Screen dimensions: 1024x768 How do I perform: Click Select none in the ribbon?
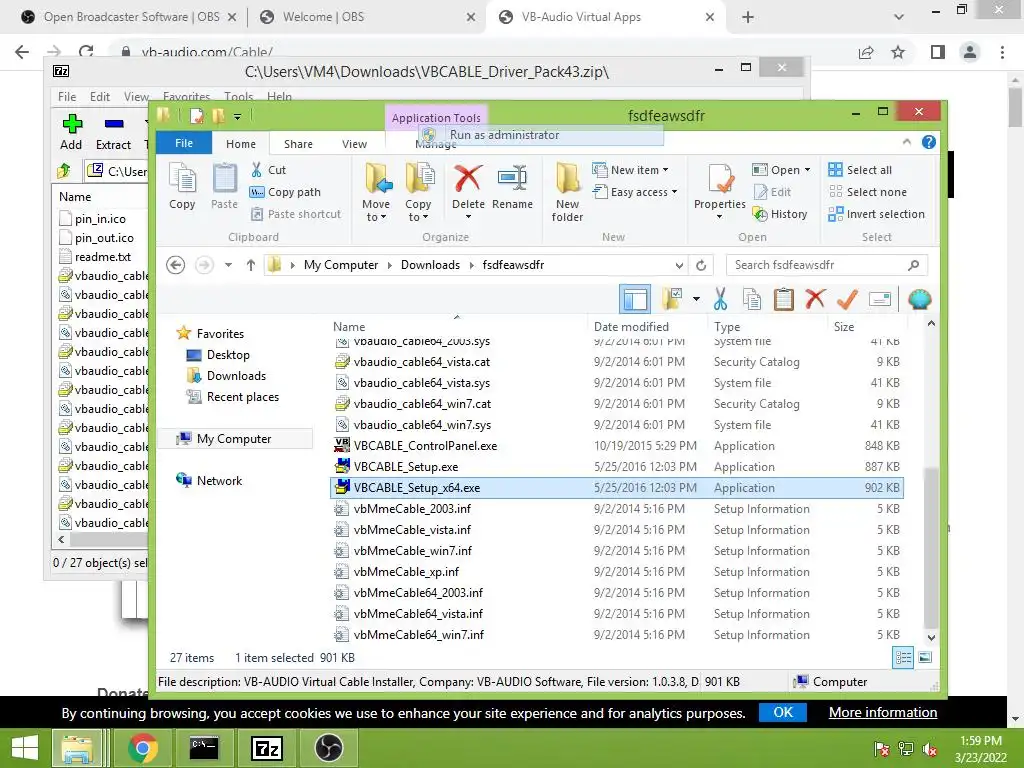pyautogui.click(x=867, y=192)
